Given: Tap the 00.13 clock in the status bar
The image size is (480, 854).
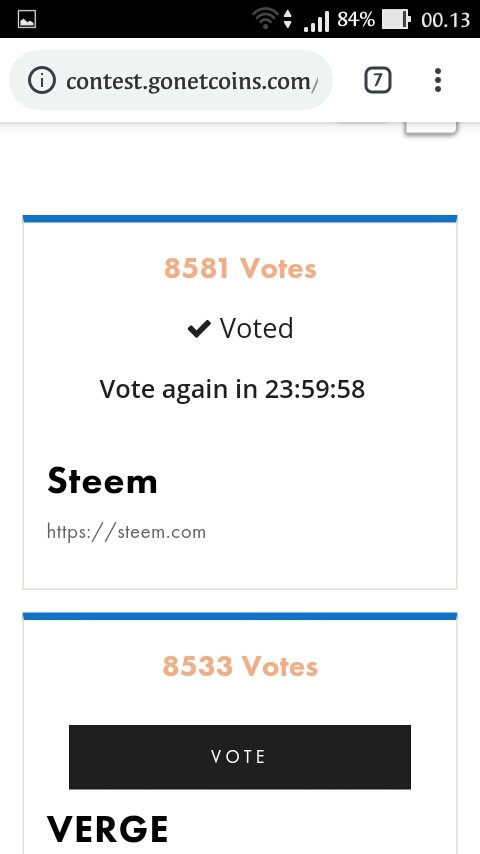Looking at the screenshot, I should (446, 20).
